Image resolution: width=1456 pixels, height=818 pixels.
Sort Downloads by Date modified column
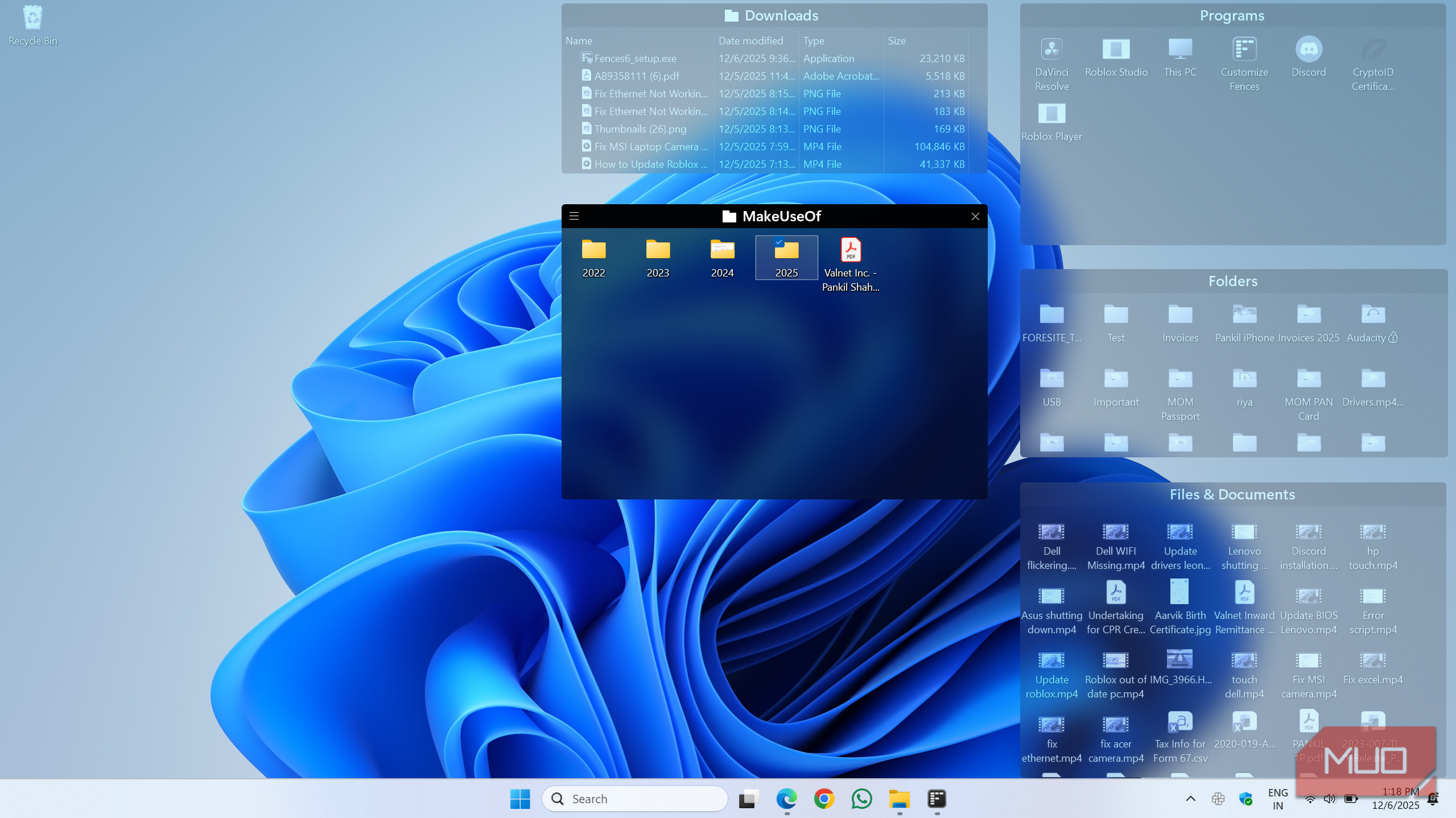pos(756,41)
